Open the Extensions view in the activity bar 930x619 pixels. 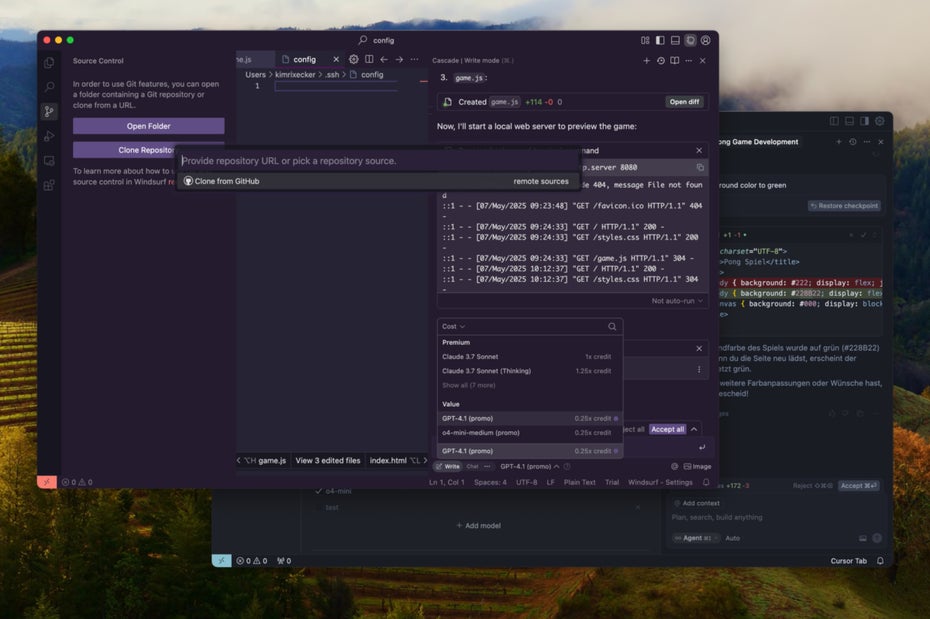click(49, 185)
